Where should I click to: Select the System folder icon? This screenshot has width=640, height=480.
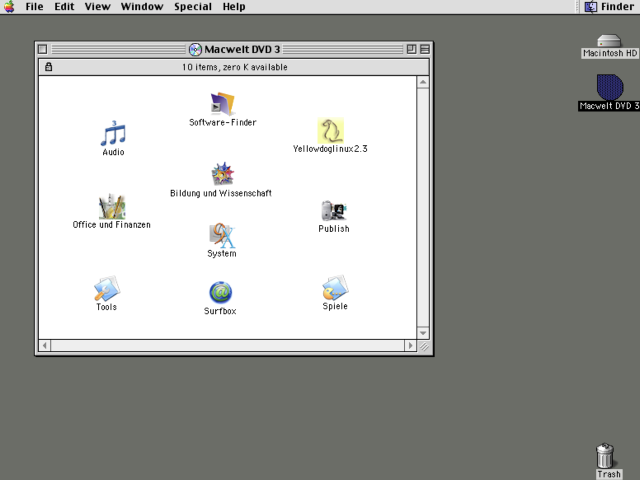point(222,236)
